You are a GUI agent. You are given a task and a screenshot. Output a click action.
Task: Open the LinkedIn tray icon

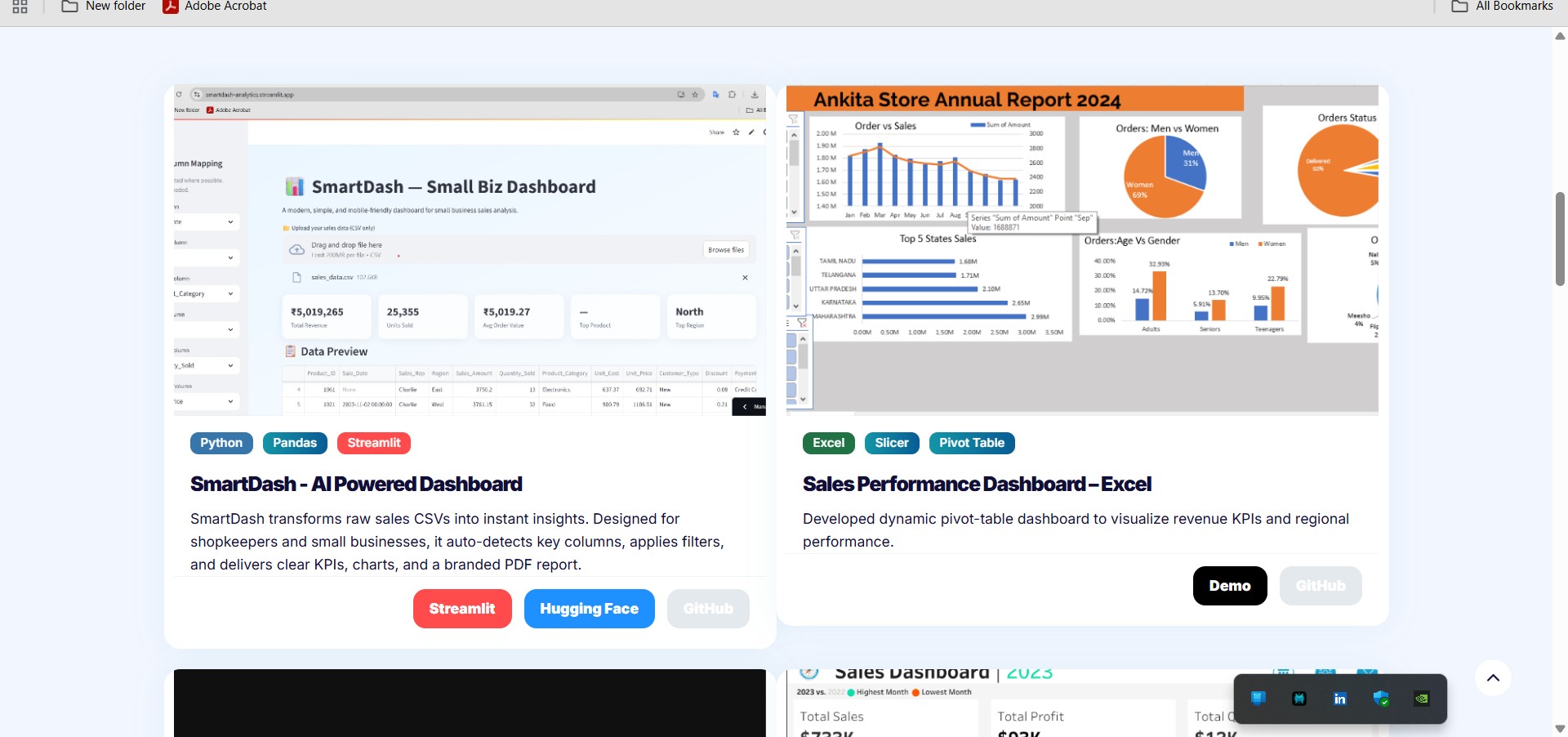(1339, 699)
